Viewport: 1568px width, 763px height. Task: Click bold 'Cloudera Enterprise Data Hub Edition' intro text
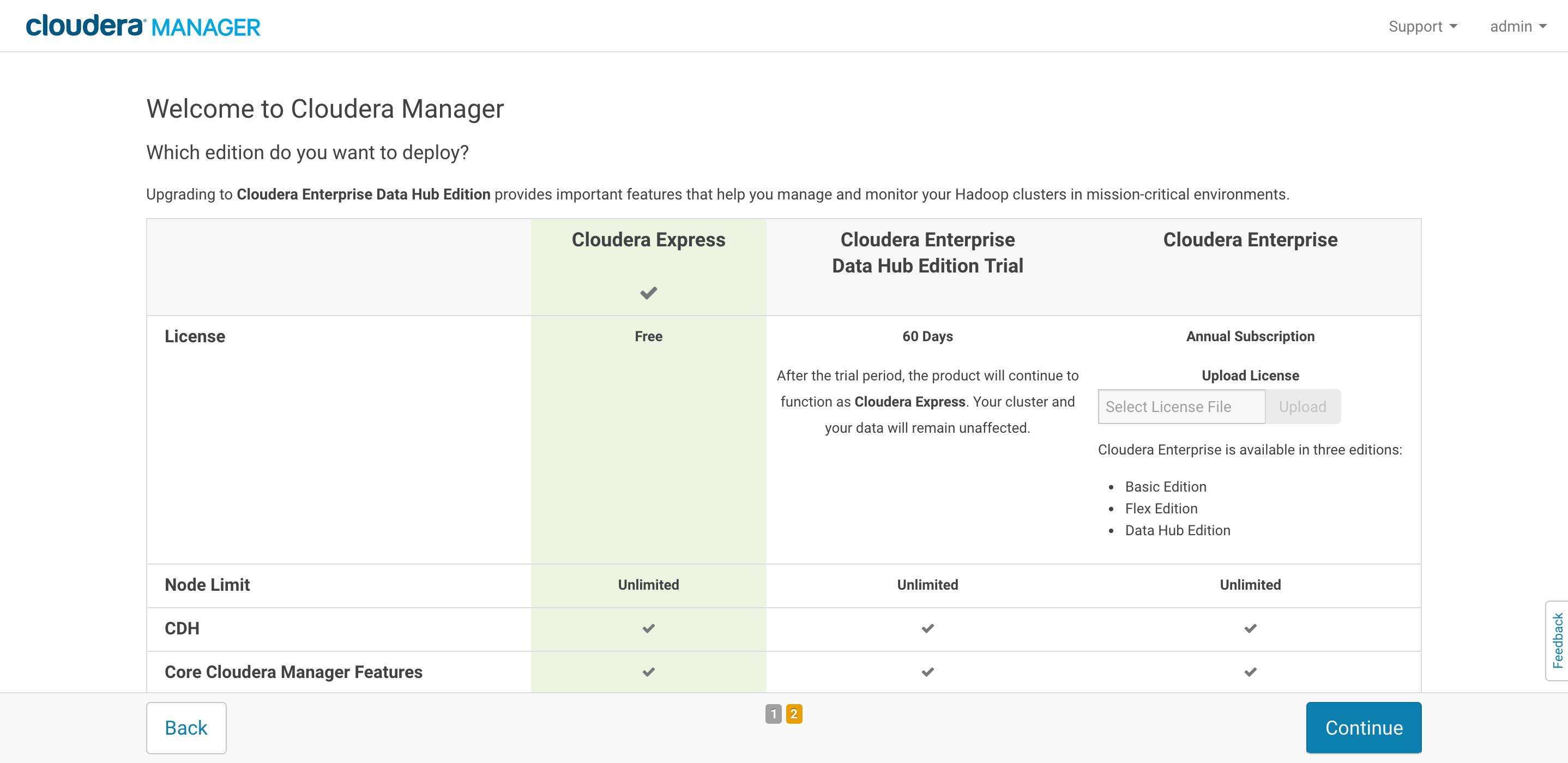coord(364,194)
